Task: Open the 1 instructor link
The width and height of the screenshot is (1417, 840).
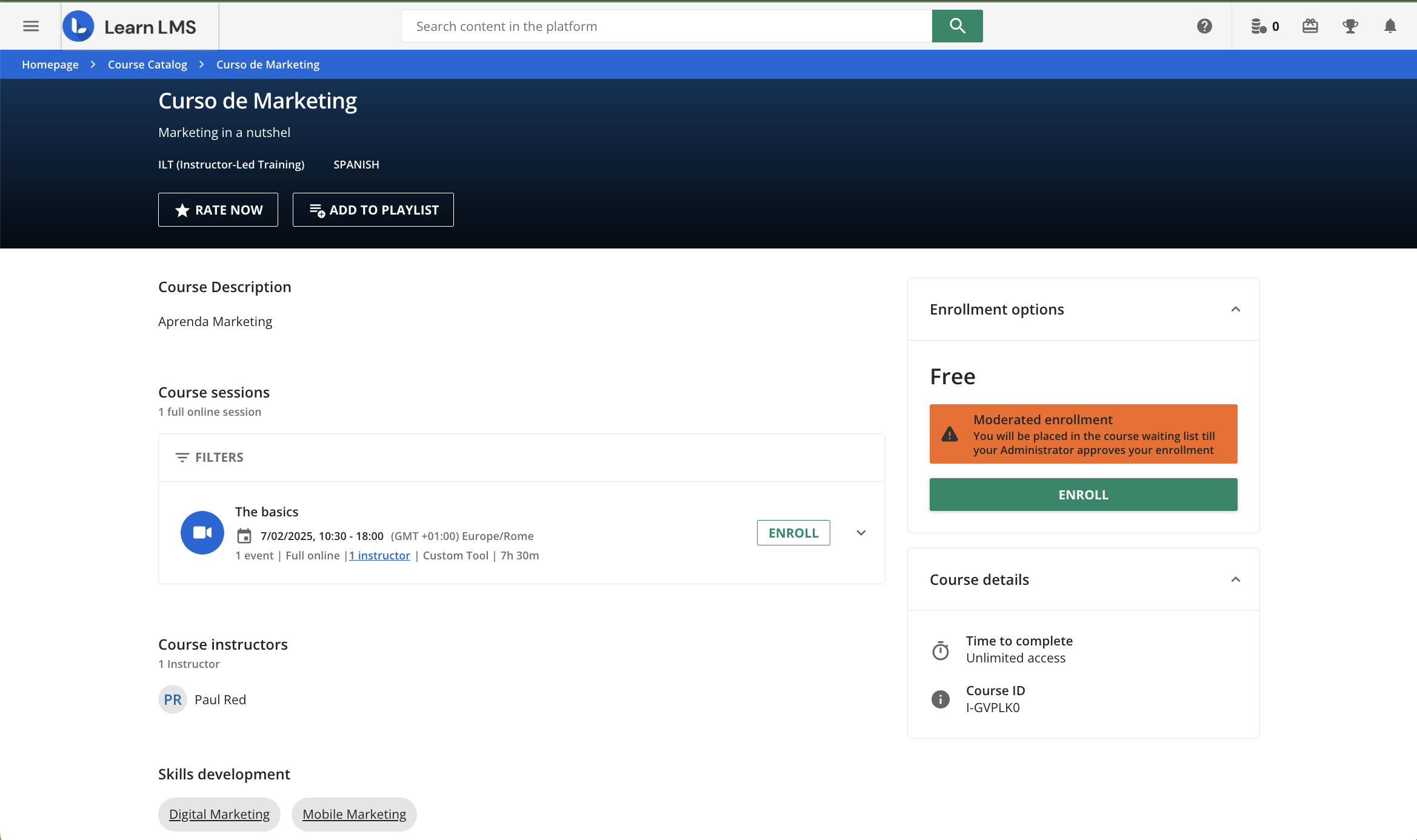Action: pyautogui.click(x=380, y=555)
